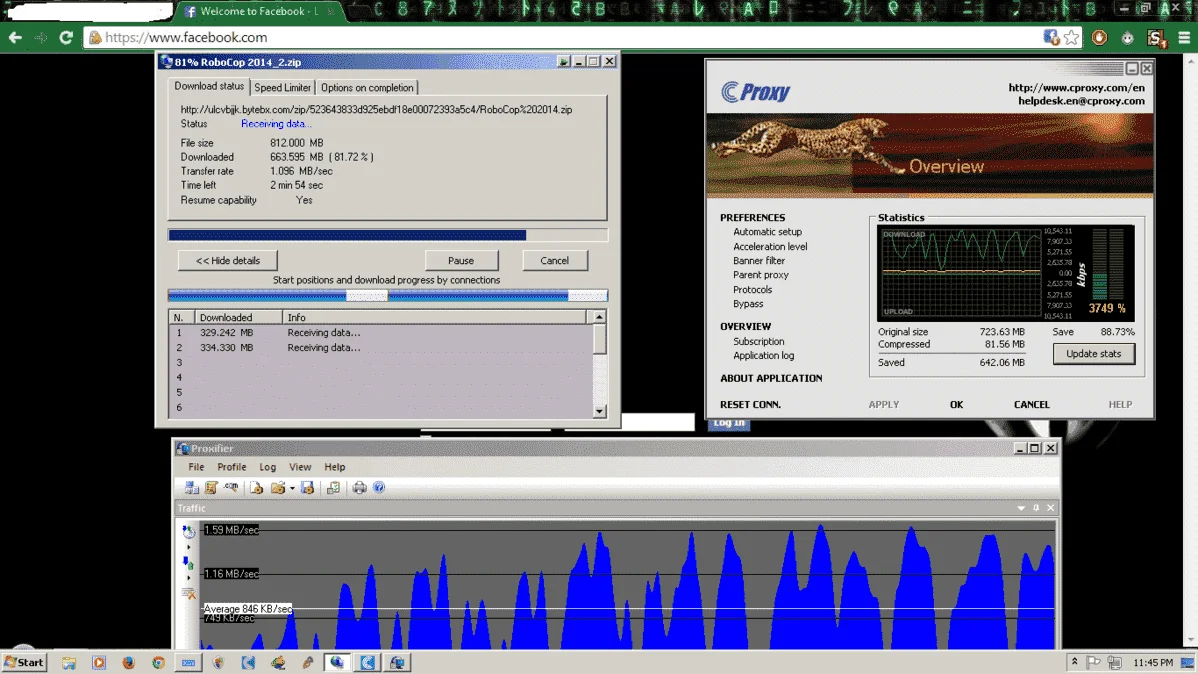Open Bypass in CProxy preferences

coord(748,304)
